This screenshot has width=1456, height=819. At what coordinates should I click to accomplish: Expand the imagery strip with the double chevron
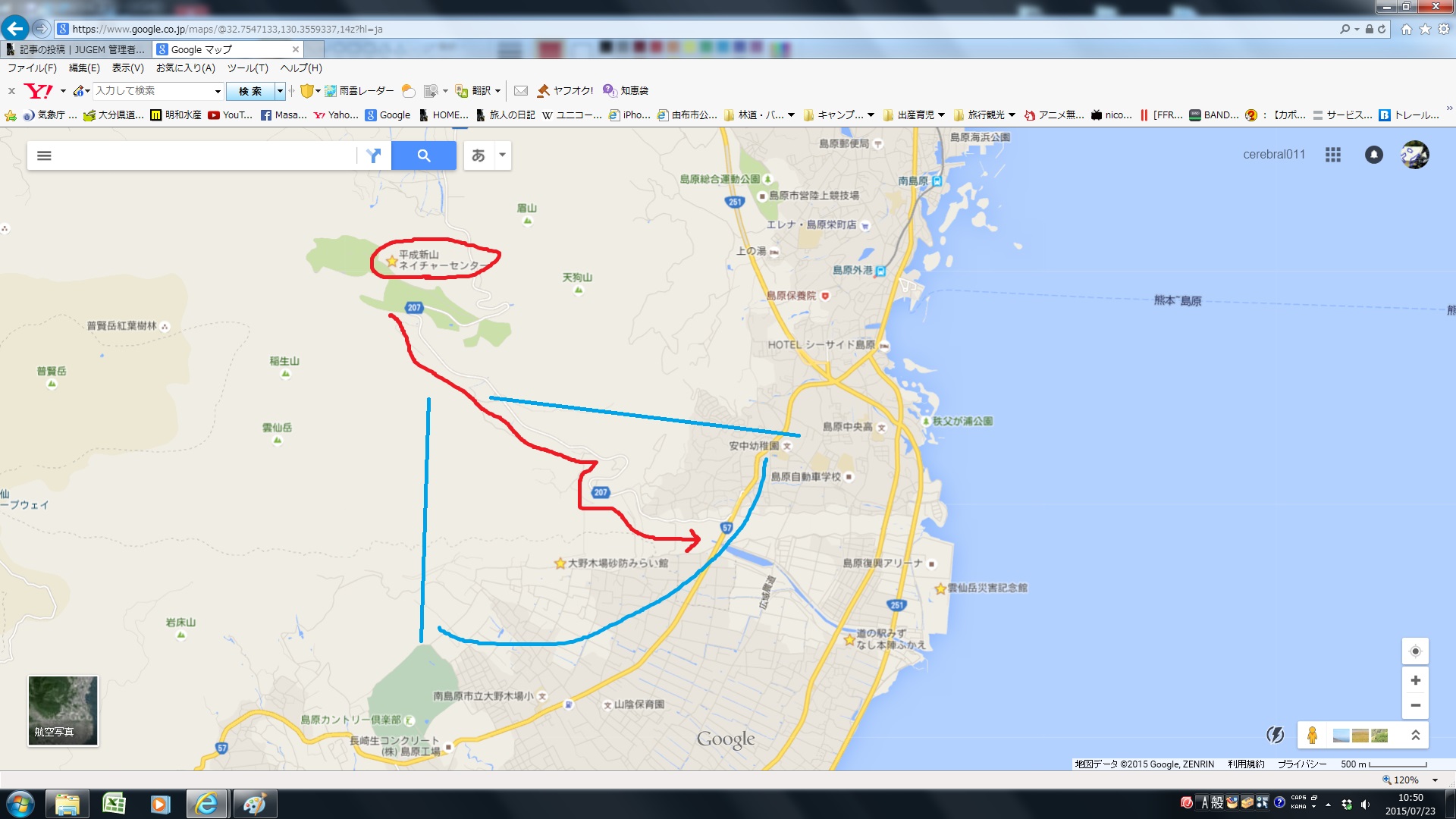coord(1415,735)
